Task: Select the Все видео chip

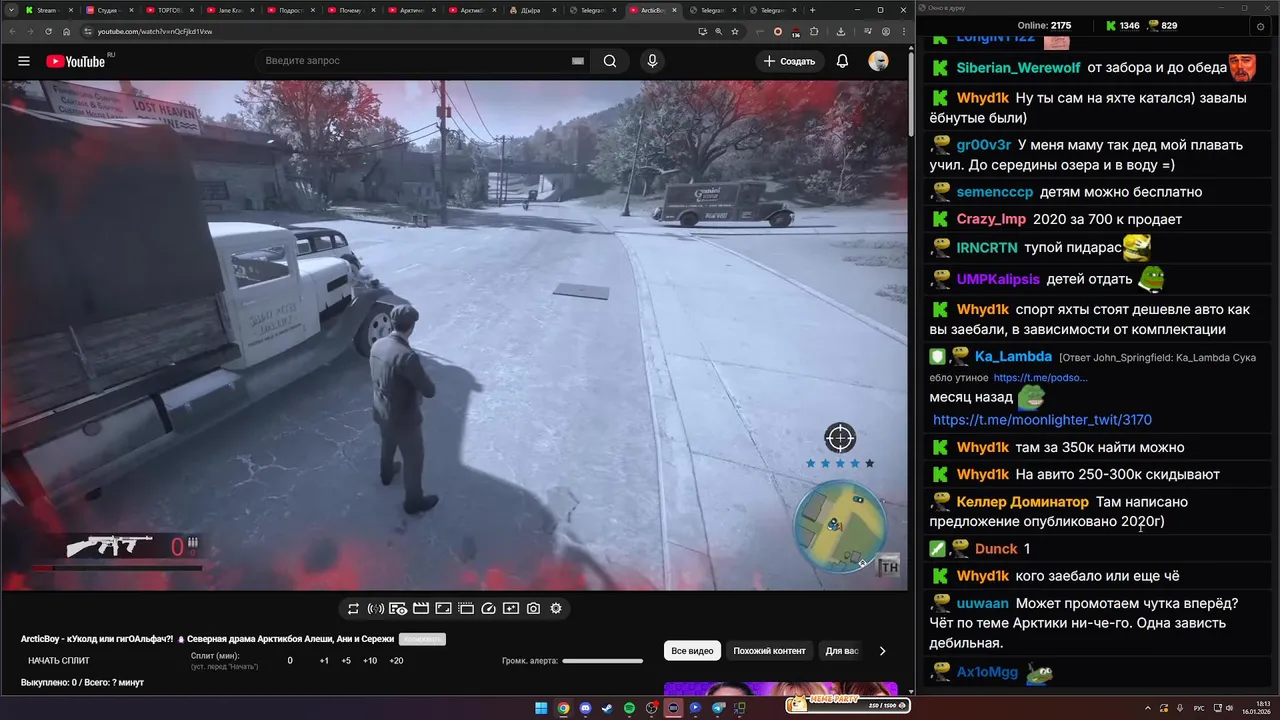Action: point(692,651)
